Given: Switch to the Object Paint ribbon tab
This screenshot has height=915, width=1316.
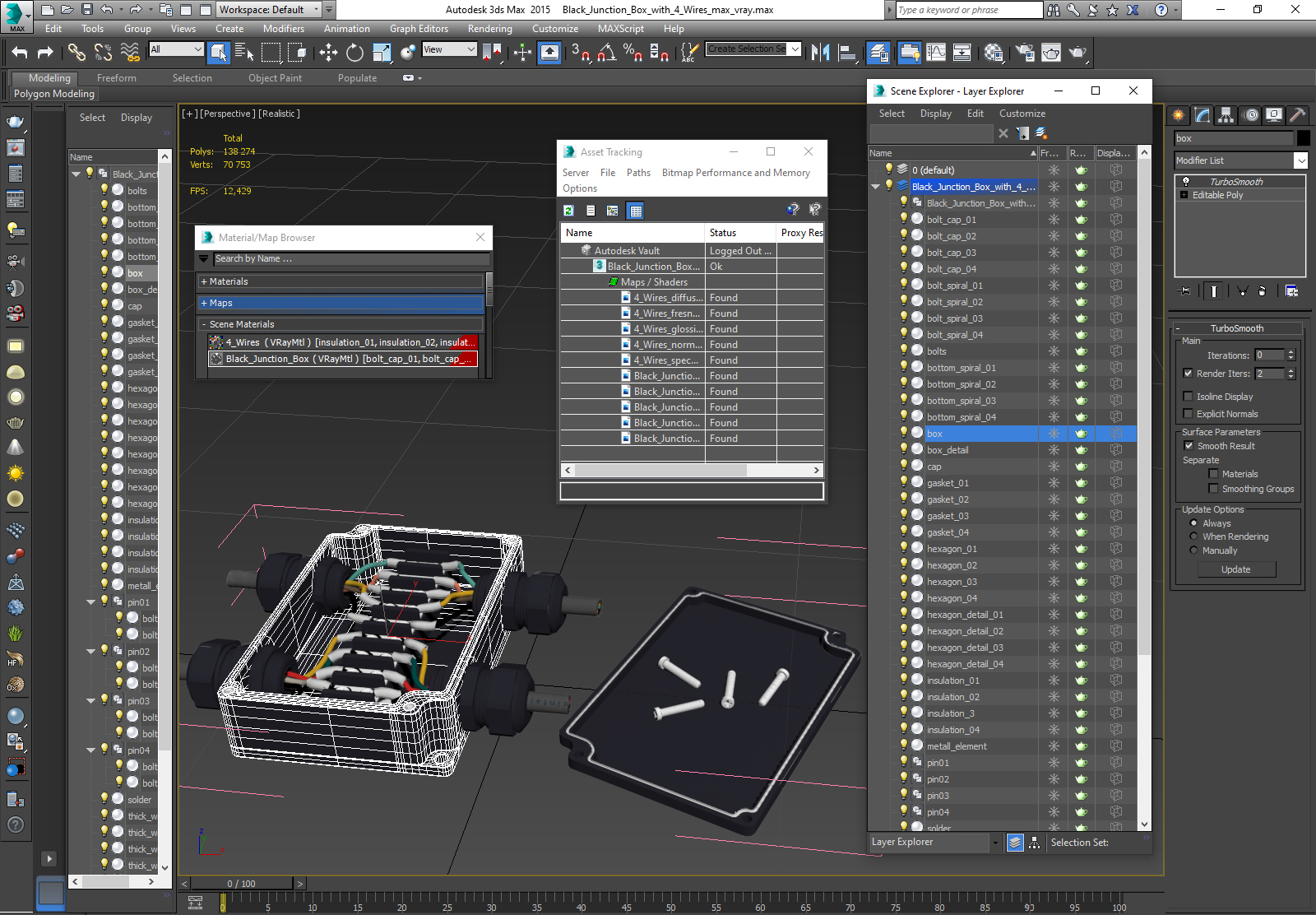Looking at the screenshot, I should point(276,78).
